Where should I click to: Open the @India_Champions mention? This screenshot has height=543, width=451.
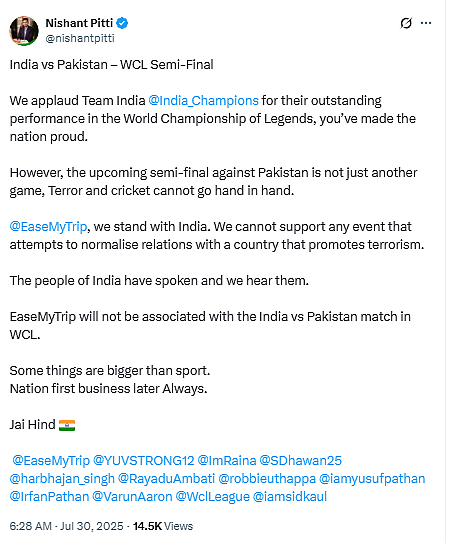pyautogui.click(x=203, y=101)
